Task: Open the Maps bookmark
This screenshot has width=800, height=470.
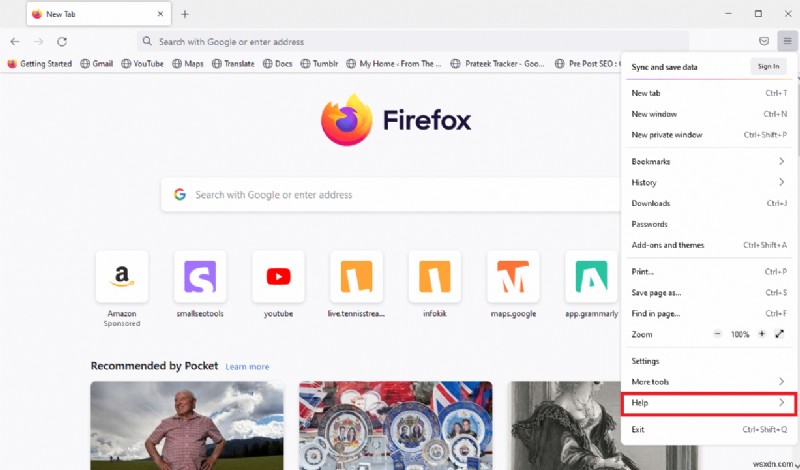Action: pos(188,64)
